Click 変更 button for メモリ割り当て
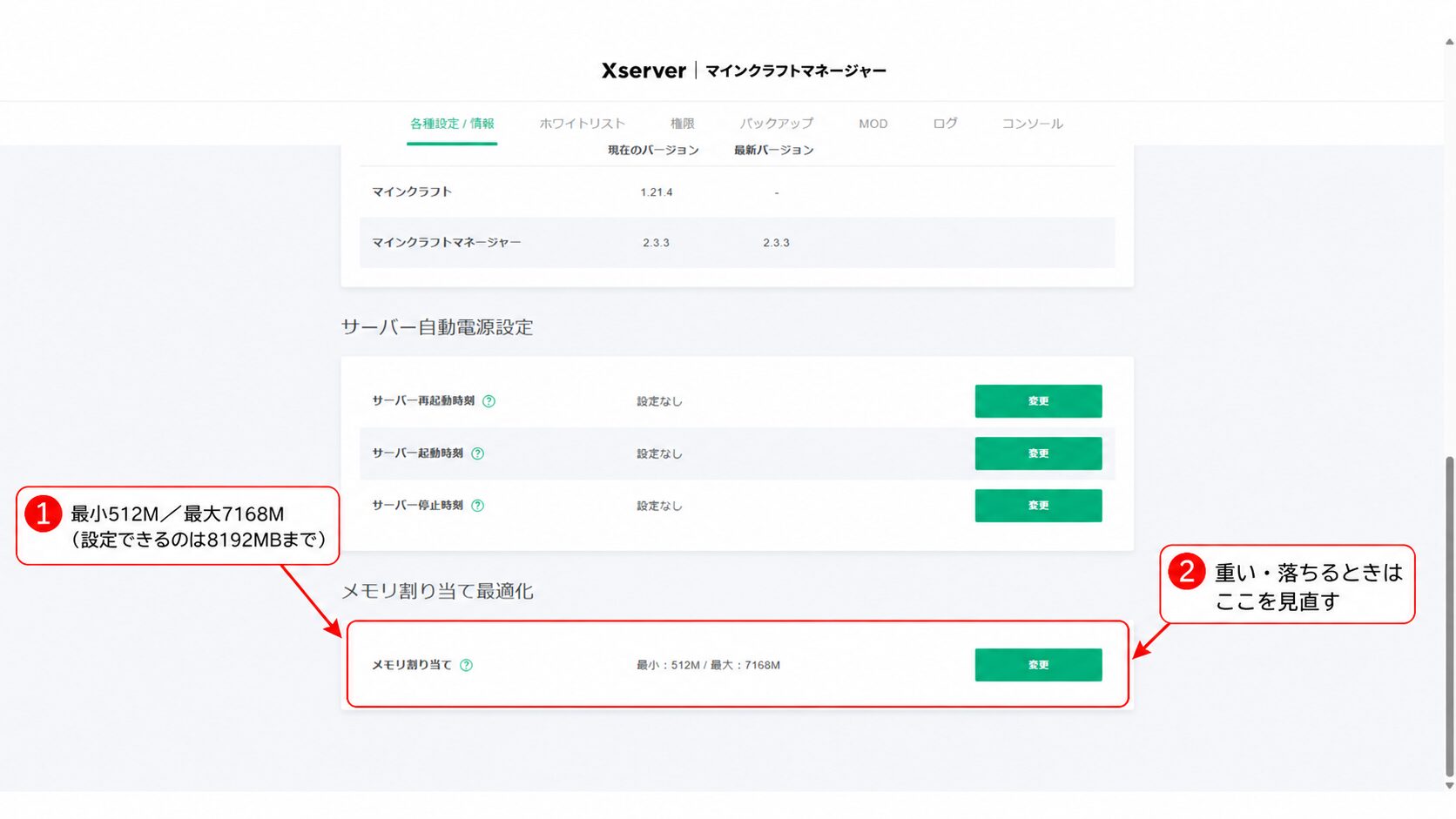This screenshot has height=819, width=1456. [1038, 665]
